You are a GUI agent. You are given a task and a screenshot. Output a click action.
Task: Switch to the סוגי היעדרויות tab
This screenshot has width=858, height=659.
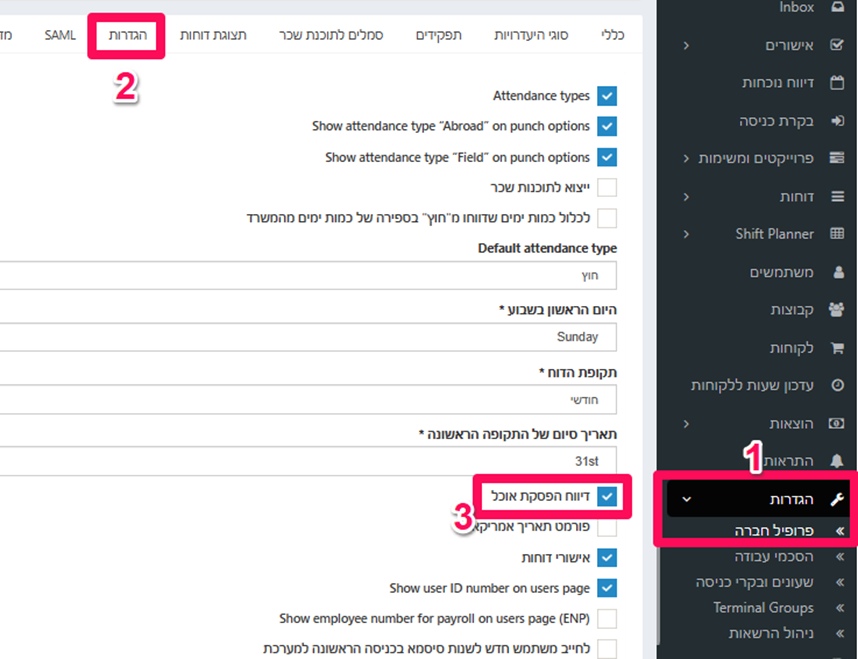pos(531,35)
